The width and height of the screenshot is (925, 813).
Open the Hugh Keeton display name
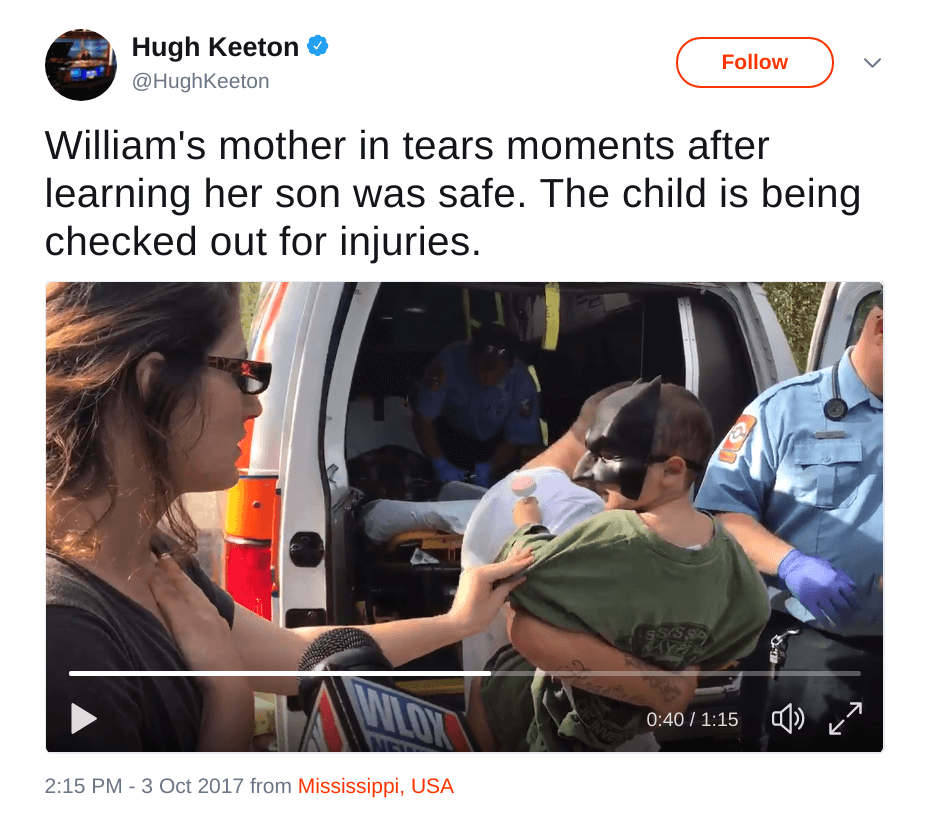[215, 47]
